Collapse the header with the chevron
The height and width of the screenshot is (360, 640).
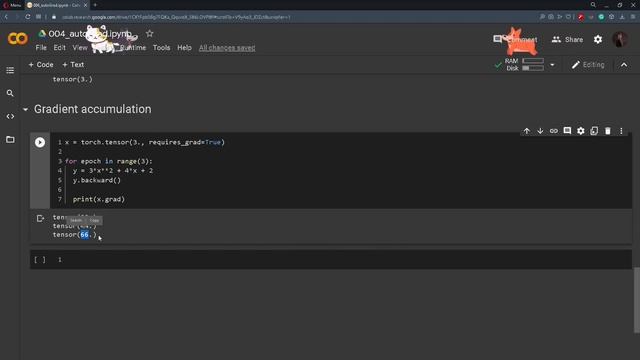[624, 65]
